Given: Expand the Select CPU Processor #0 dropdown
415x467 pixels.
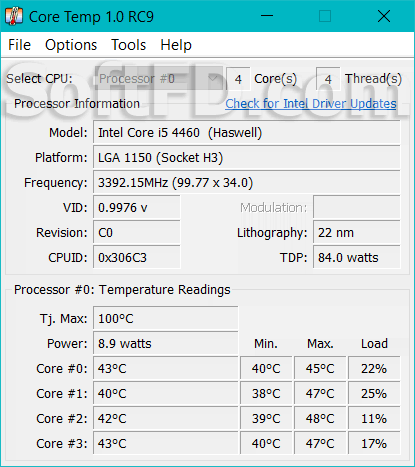Looking at the screenshot, I should click(159, 79).
